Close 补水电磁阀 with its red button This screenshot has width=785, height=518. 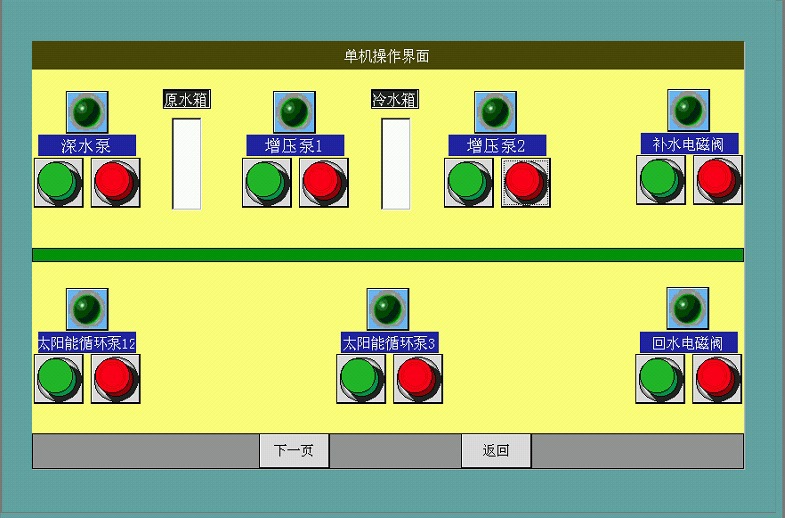(x=718, y=180)
